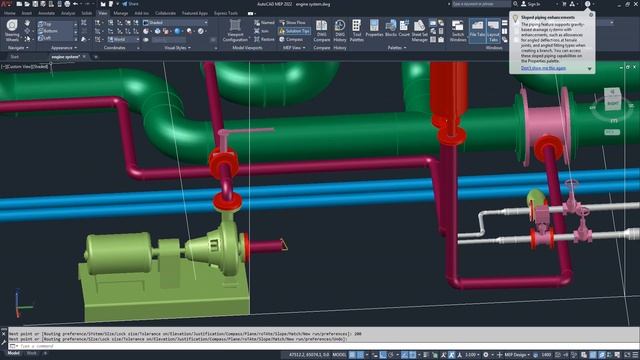The image size is (640, 360).
Task: Toggle File Tabs visibility
Action: pos(477,31)
